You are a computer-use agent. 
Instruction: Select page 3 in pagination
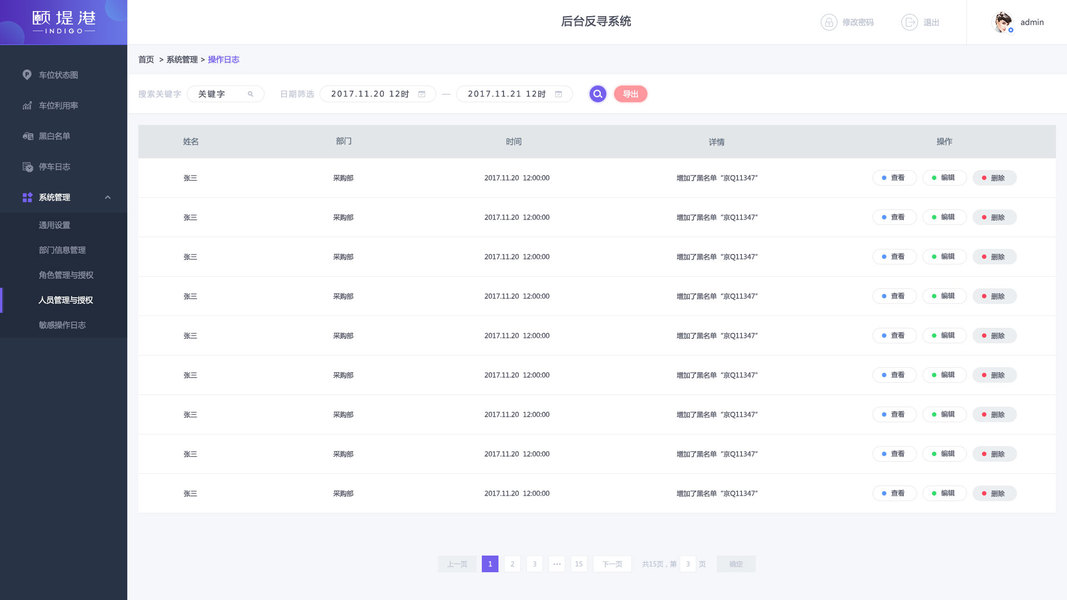coord(534,564)
